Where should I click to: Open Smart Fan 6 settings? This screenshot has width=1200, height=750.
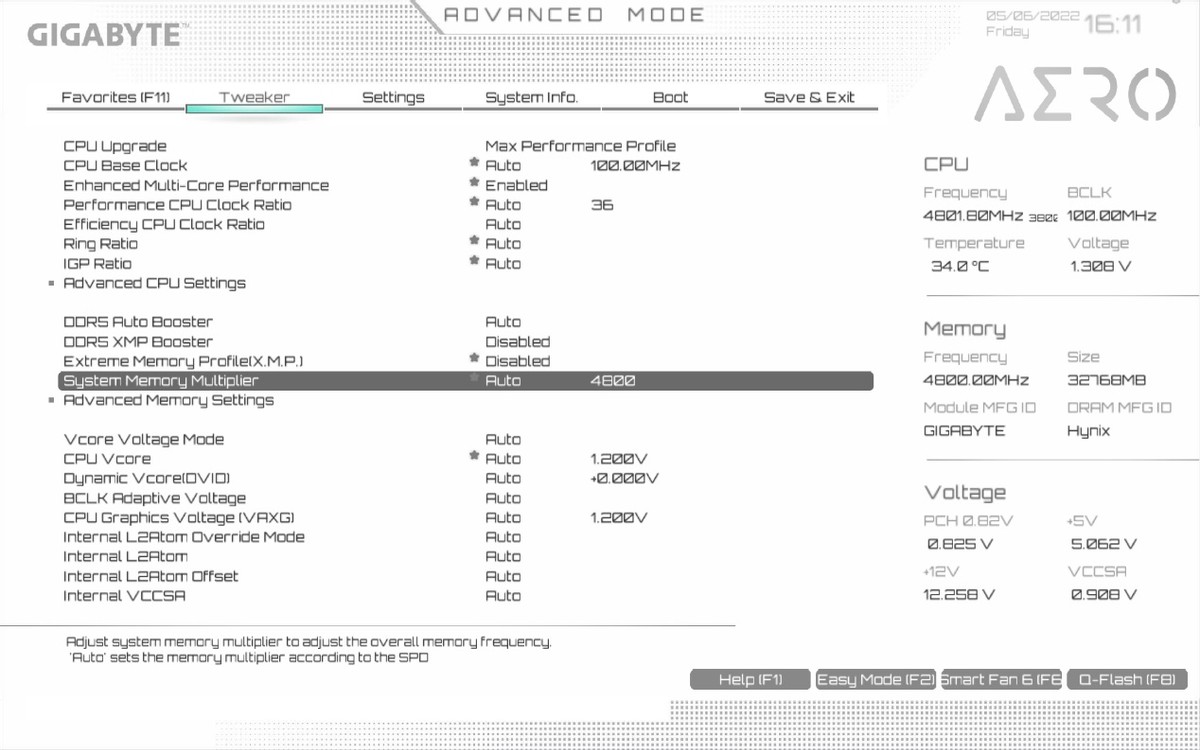pos(1001,680)
